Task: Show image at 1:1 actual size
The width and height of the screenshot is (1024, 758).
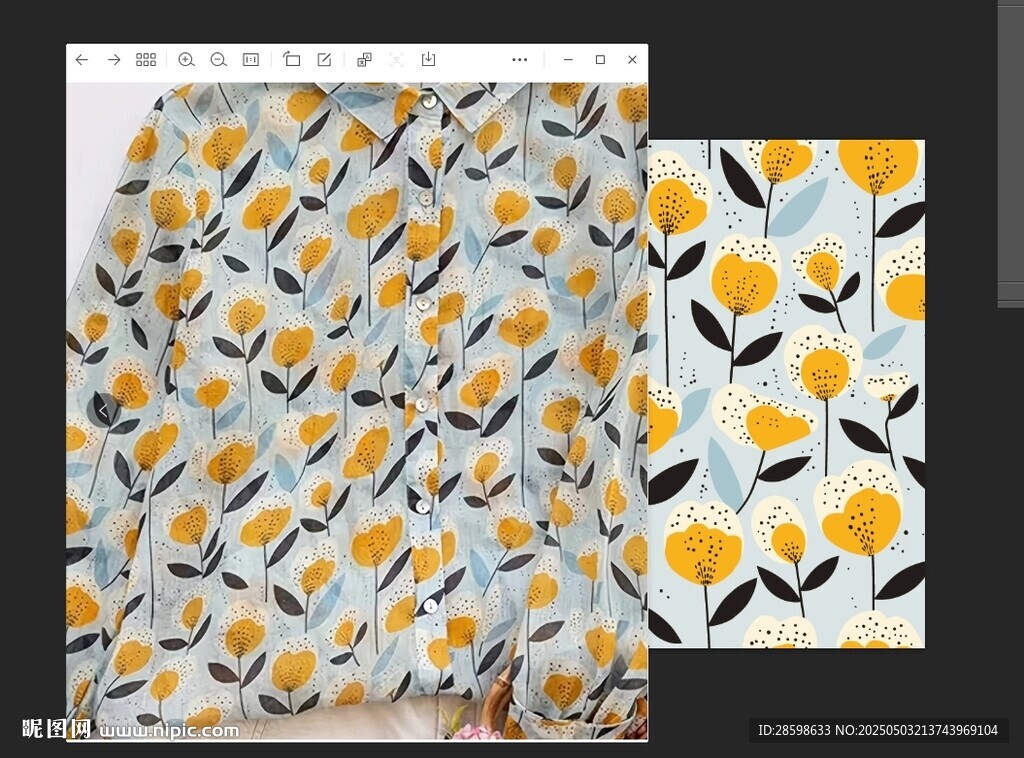Action: pyautogui.click(x=251, y=60)
